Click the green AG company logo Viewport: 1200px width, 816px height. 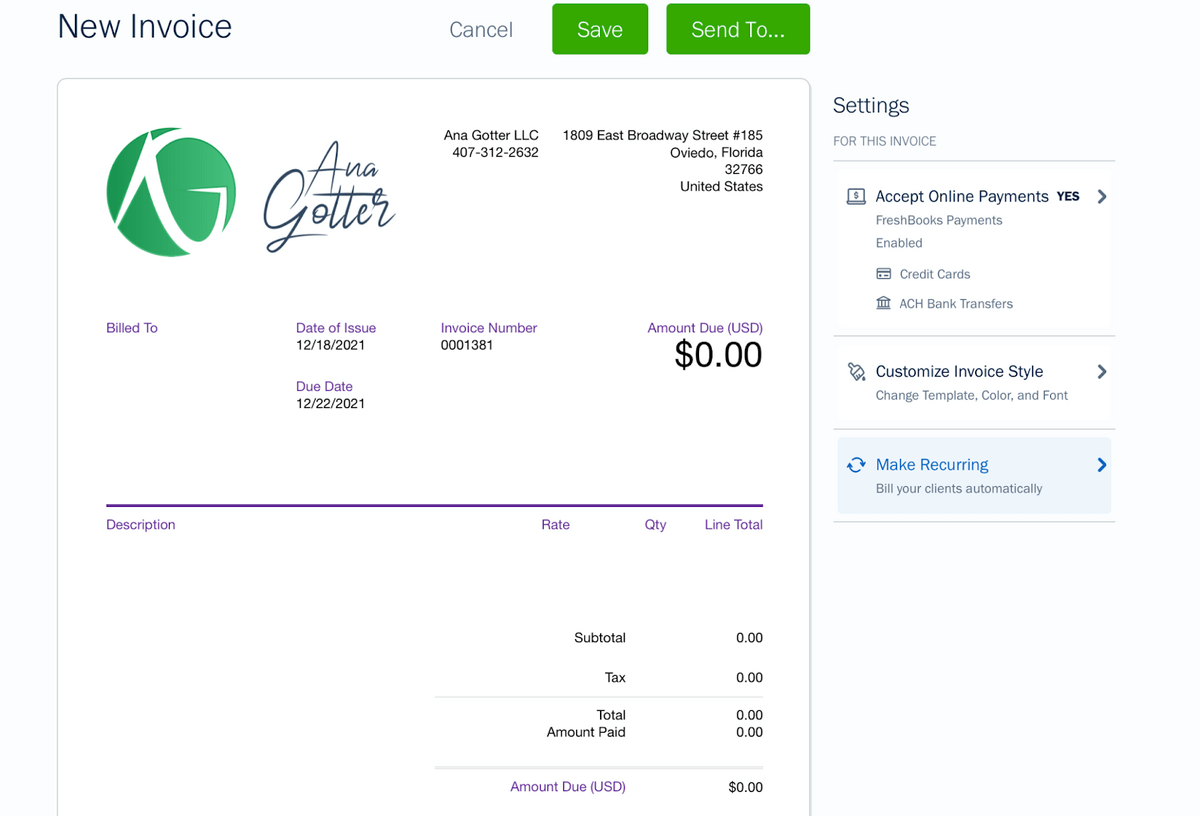click(x=171, y=192)
